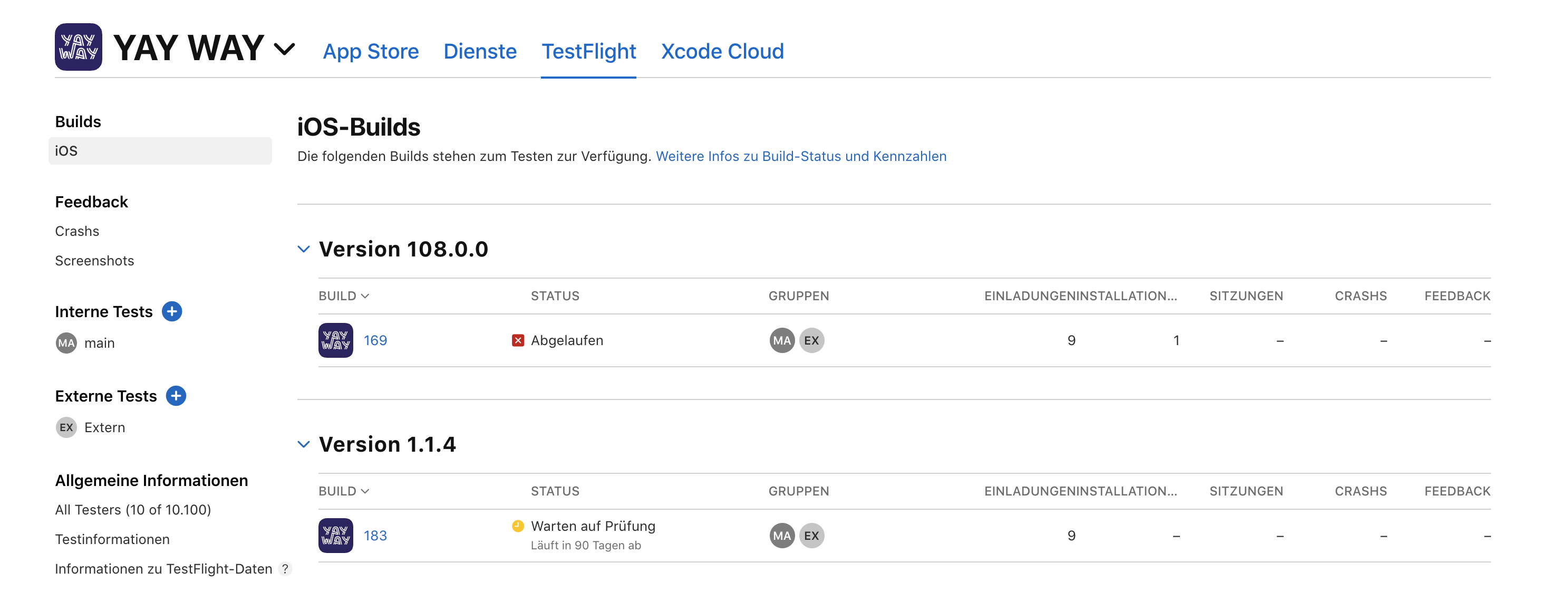
Task: Open Weitere Infos zu Build-Status link
Action: [800, 156]
